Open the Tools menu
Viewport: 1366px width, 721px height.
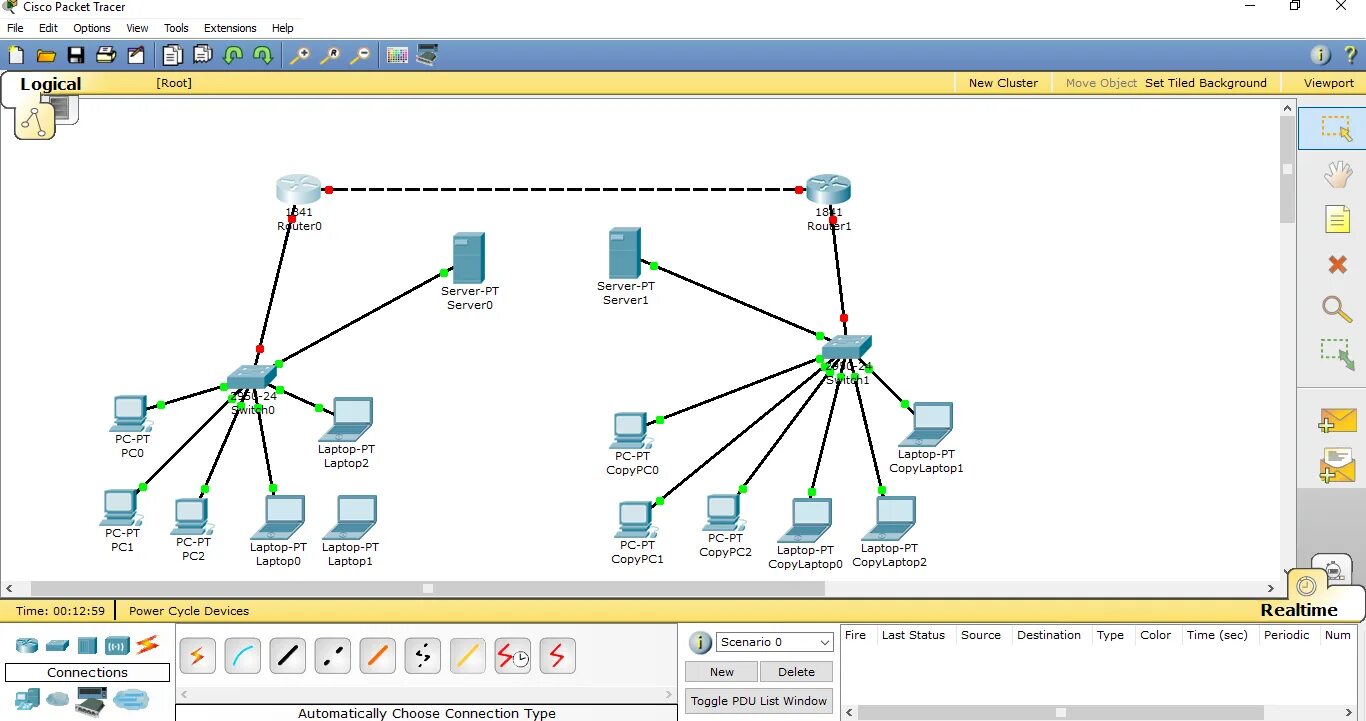click(x=176, y=28)
